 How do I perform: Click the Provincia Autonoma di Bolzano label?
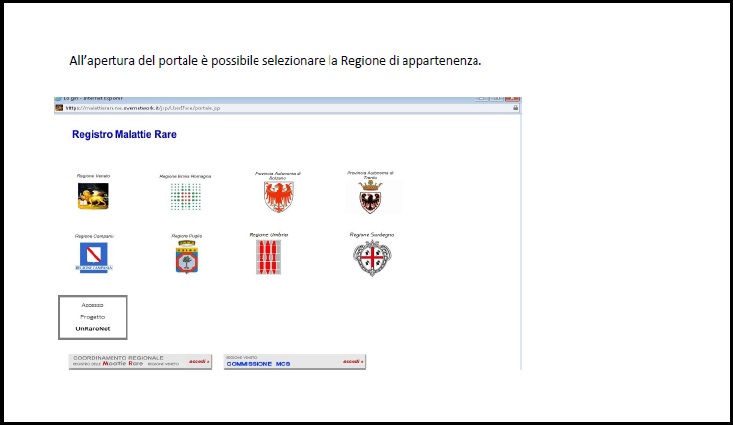pos(278,175)
